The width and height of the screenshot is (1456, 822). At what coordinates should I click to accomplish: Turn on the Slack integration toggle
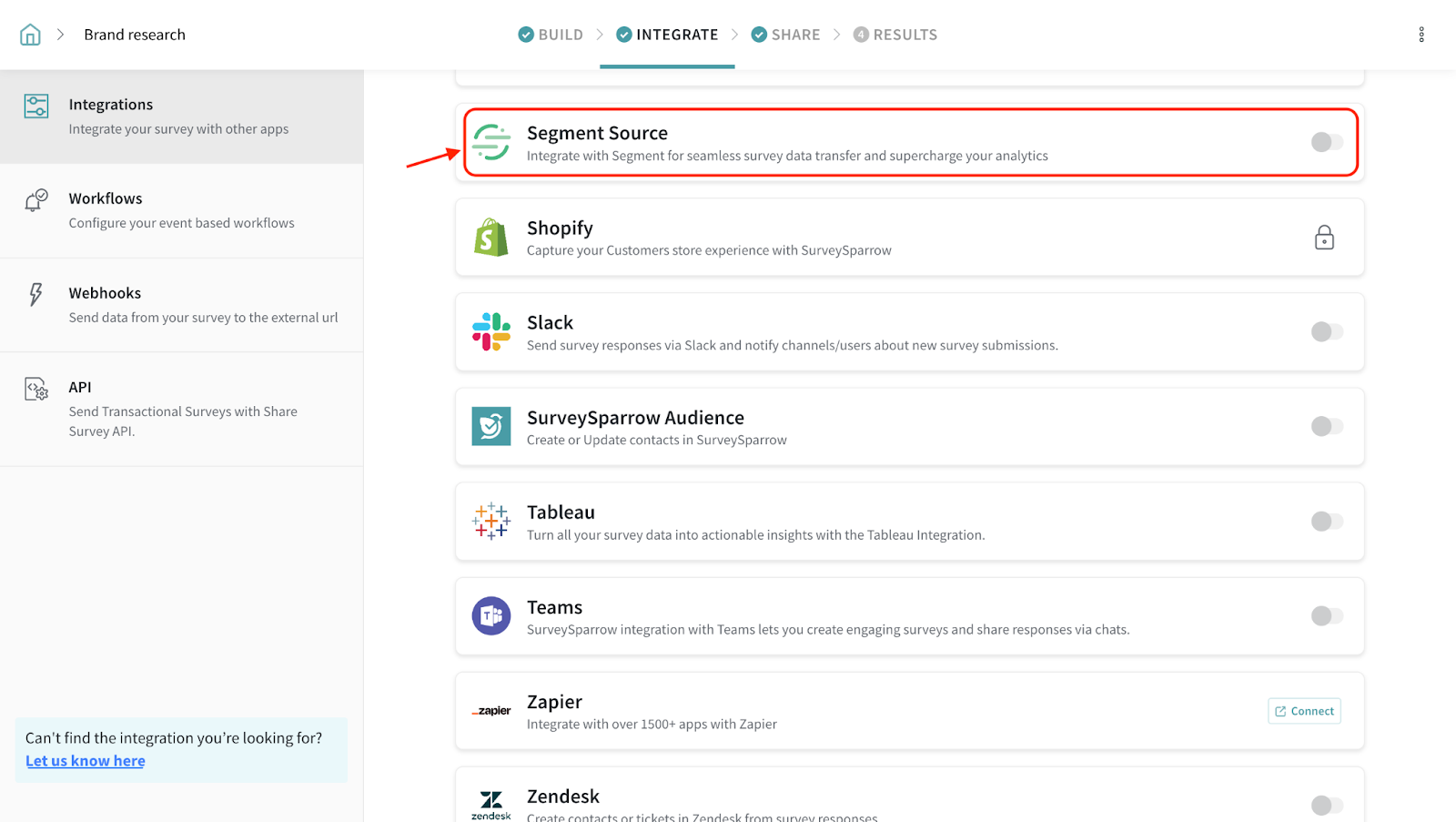point(1326,332)
